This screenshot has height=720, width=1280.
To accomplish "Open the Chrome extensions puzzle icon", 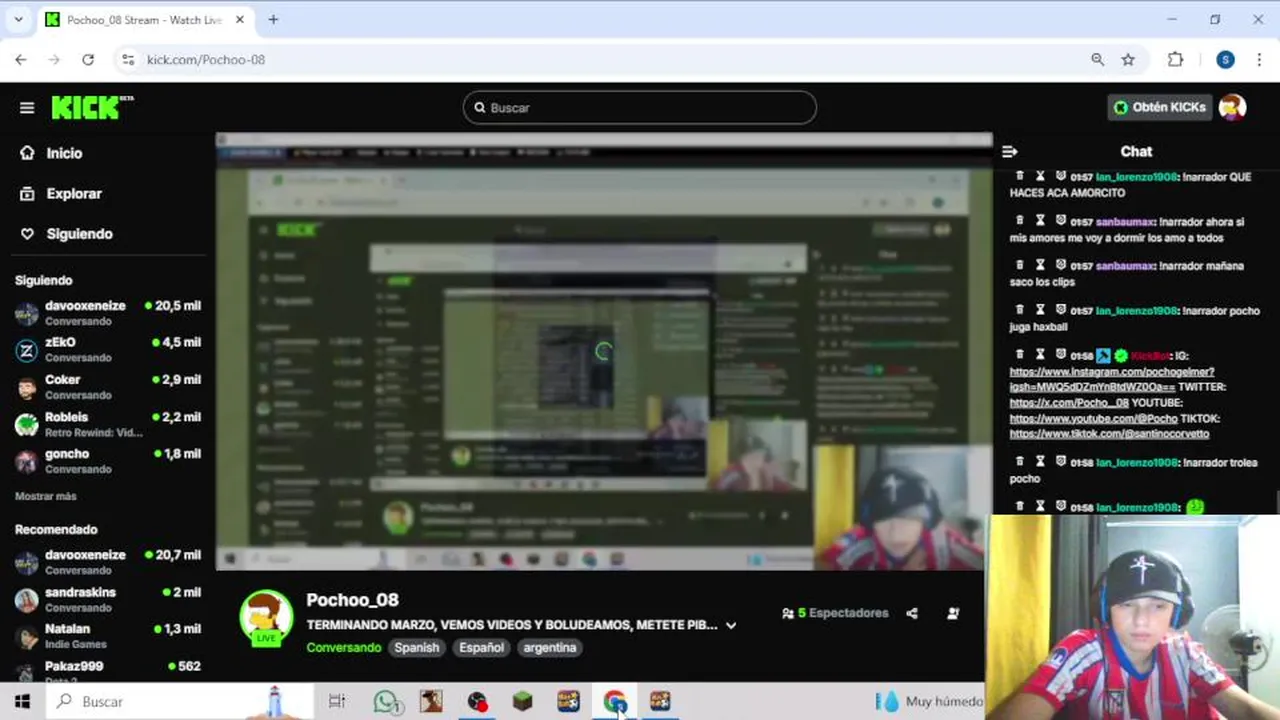I will (1176, 60).
